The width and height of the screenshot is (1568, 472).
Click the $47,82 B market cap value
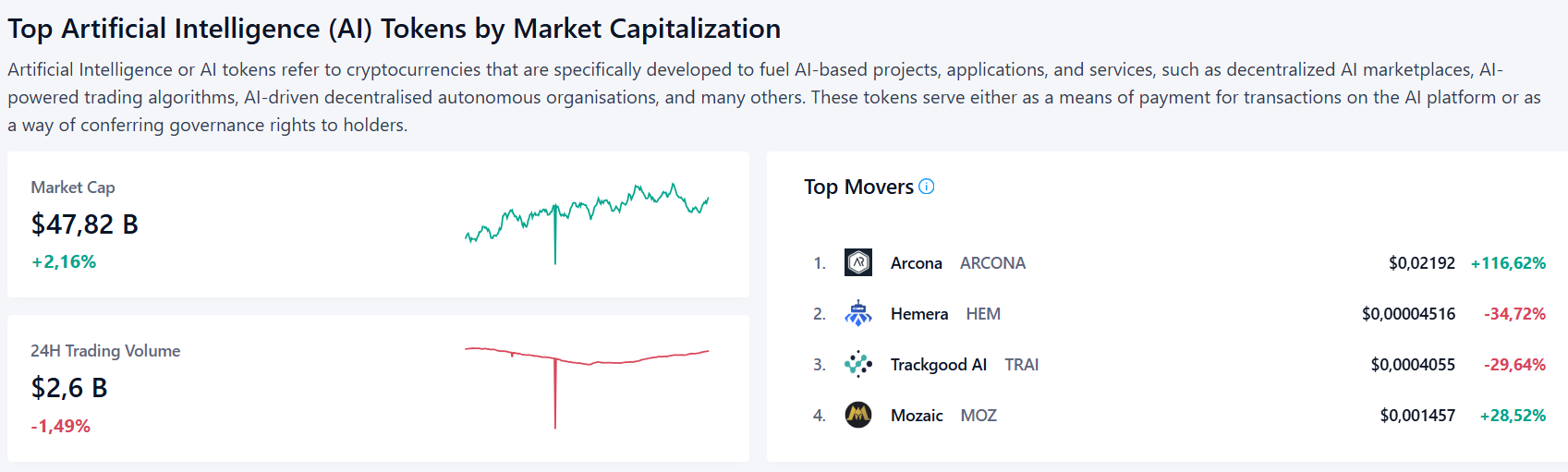point(85,224)
